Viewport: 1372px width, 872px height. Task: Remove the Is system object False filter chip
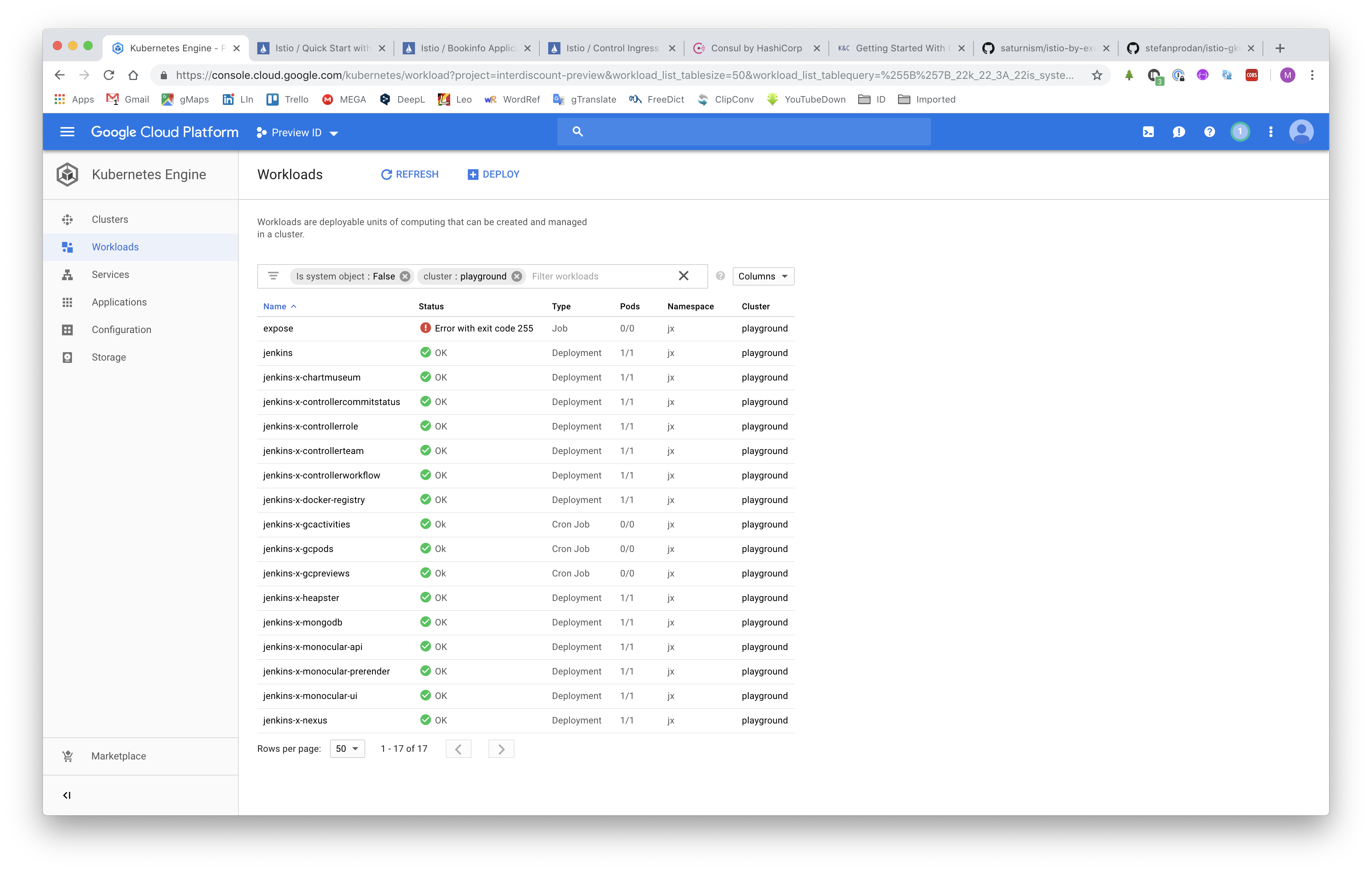pyautogui.click(x=405, y=276)
